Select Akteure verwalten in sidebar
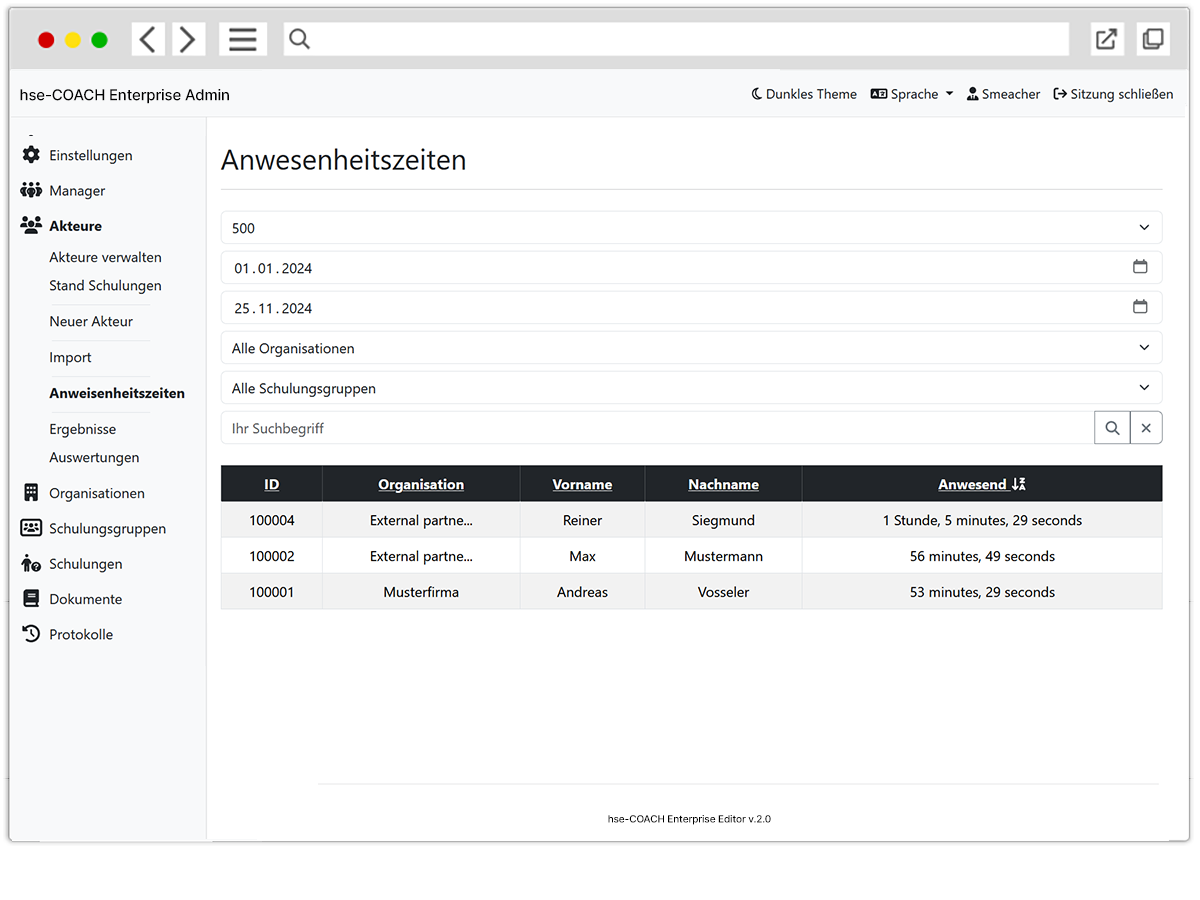The width and height of the screenshot is (1200, 900). (105, 257)
